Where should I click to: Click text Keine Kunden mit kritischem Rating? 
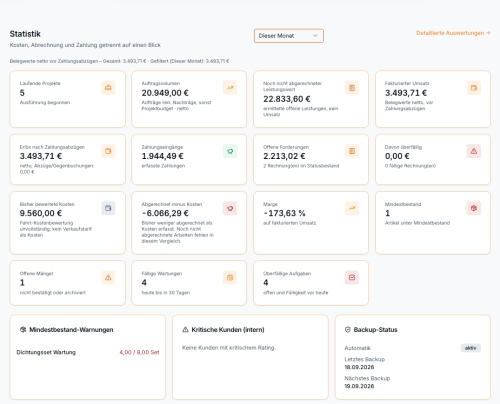(229, 348)
